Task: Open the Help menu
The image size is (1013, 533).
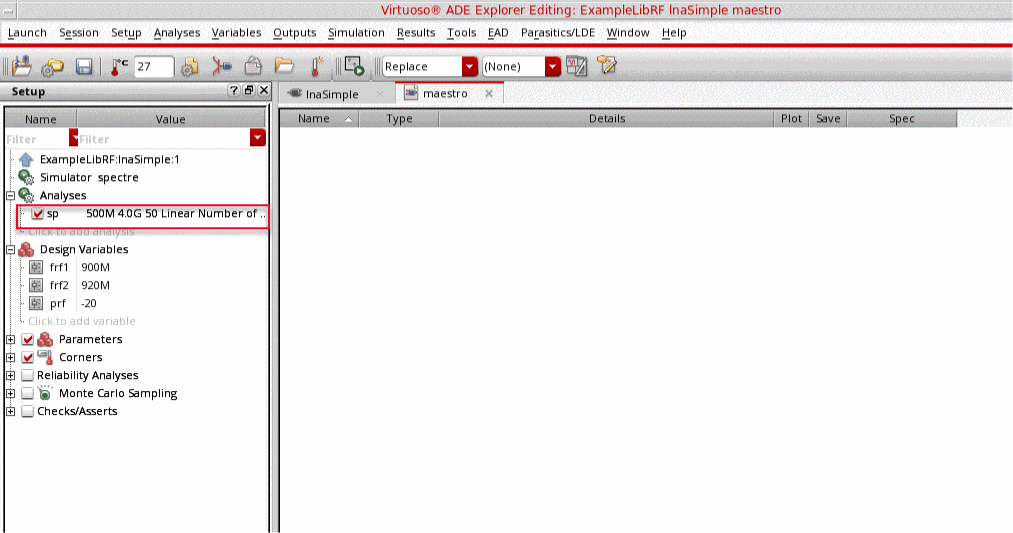Action: pyautogui.click(x=674, y=32)
